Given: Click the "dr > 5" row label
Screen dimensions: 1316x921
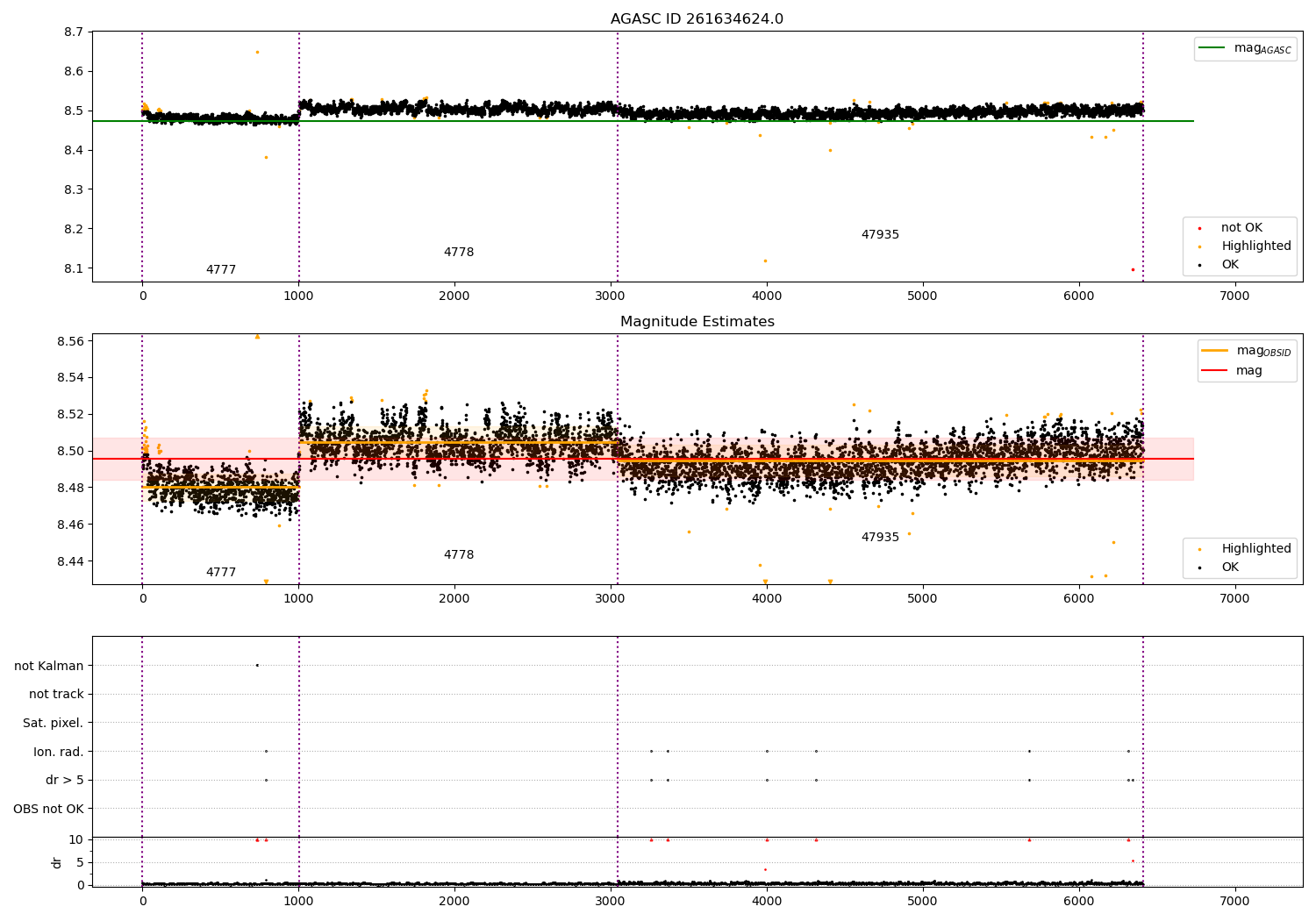Looking at the screenshot, I should pyautogui.click(x=65, y=781).
